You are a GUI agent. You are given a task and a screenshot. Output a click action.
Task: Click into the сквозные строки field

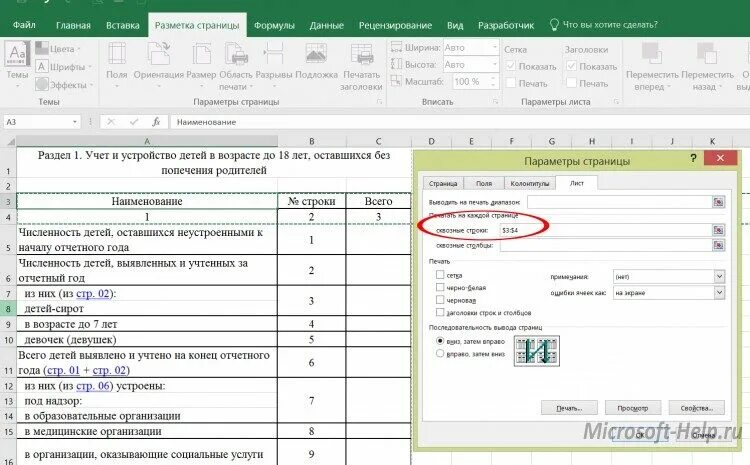tap(606, 230)
